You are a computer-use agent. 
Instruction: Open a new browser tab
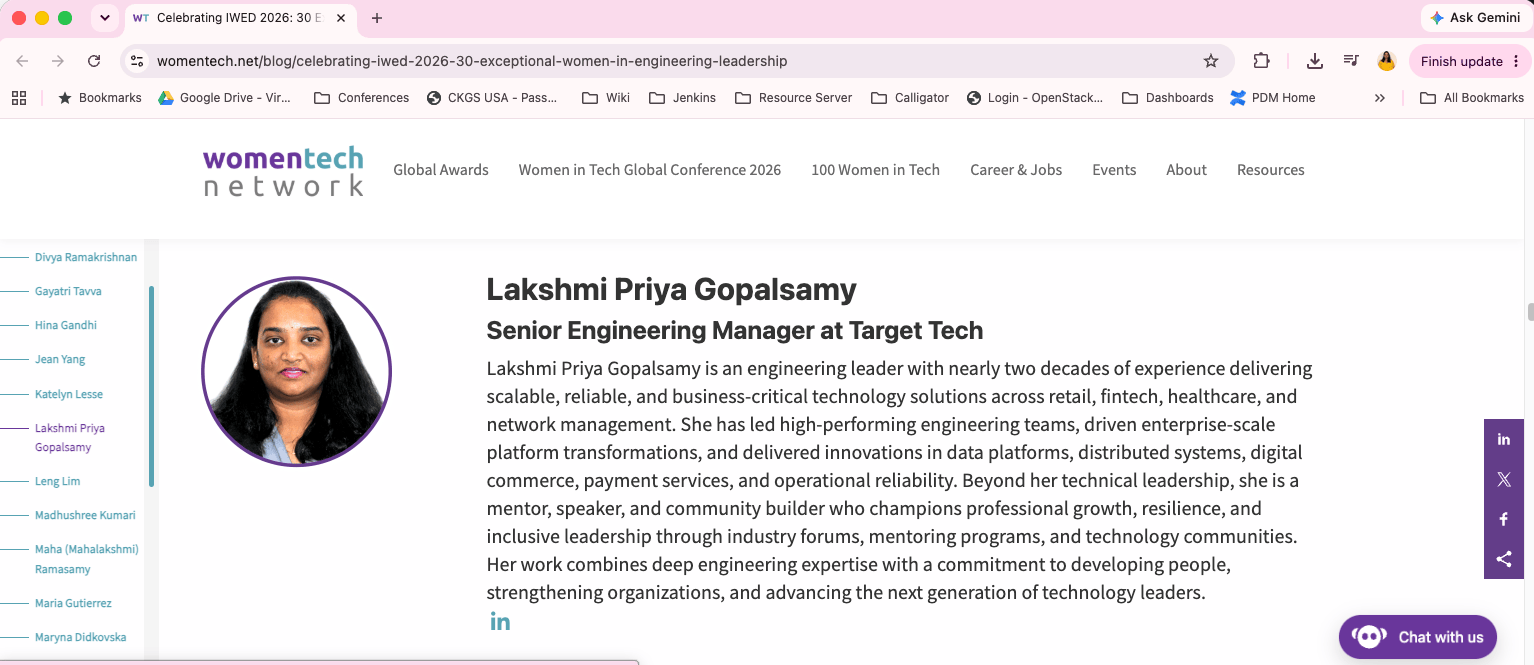377,18
